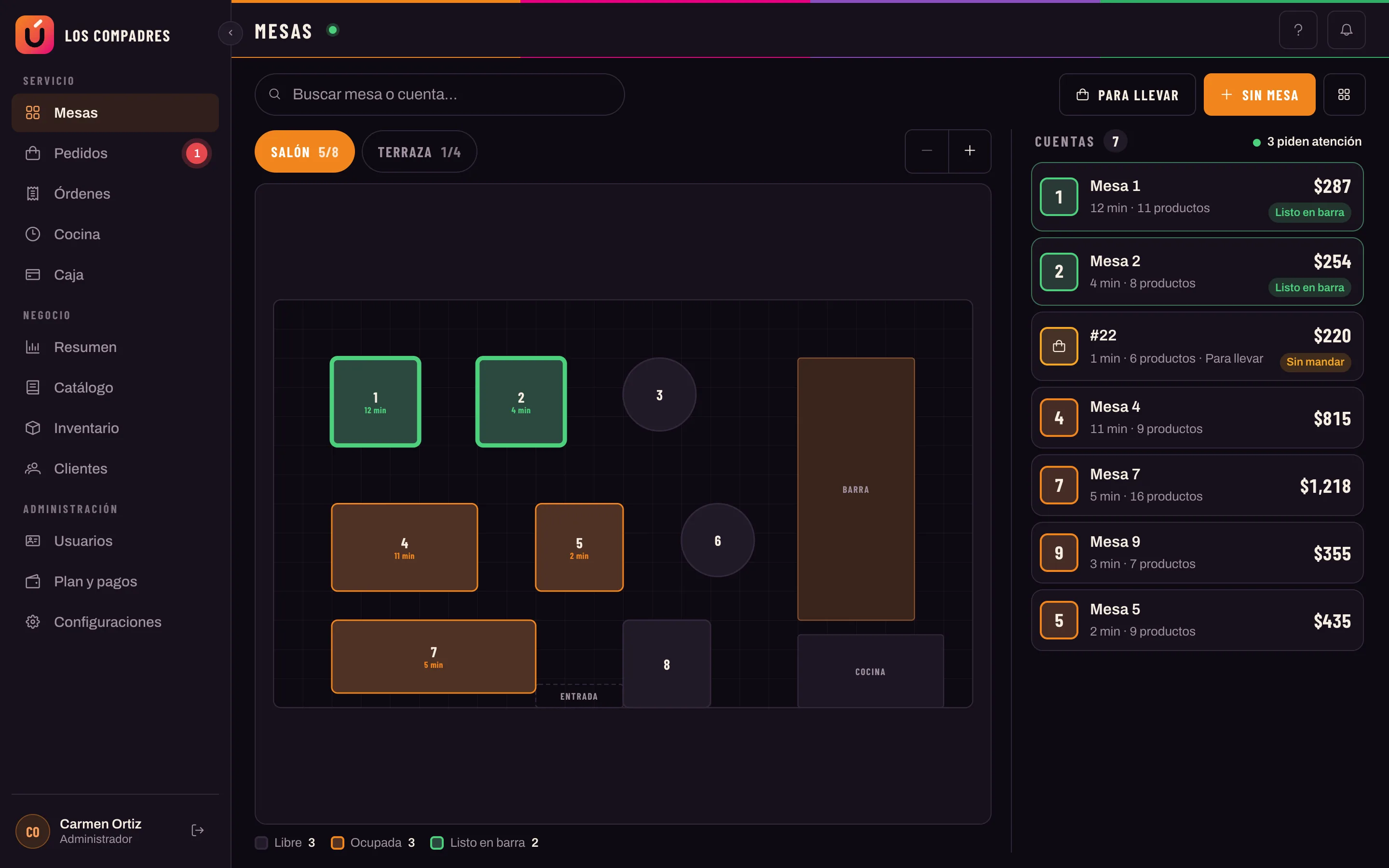Click the Cocina clock icon
This screenshot has width=1389, height=868.
tap(33, 234)
